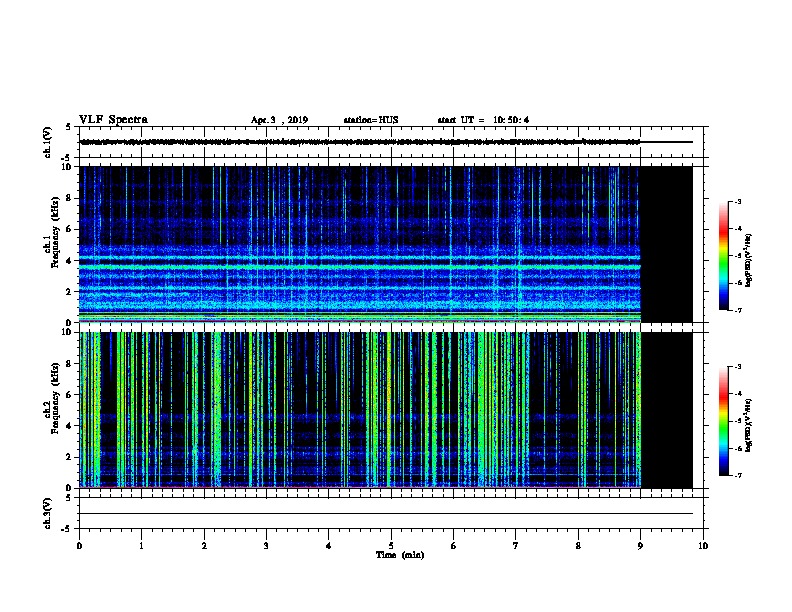The image size is (792, 612).
Task: Click tick label "1" on the Time axis
Action: click(141, 546)
